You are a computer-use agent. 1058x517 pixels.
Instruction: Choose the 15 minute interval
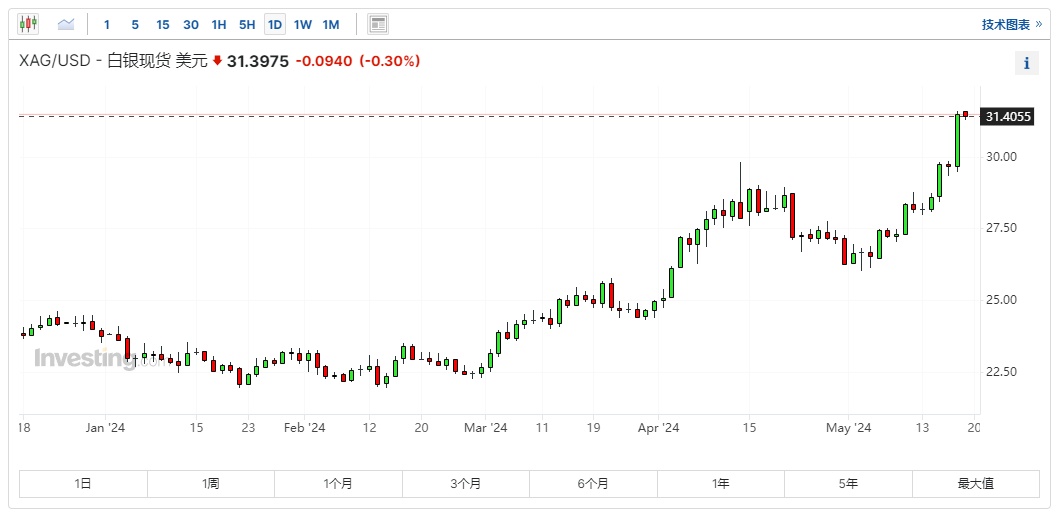click(x=163, y=24)
